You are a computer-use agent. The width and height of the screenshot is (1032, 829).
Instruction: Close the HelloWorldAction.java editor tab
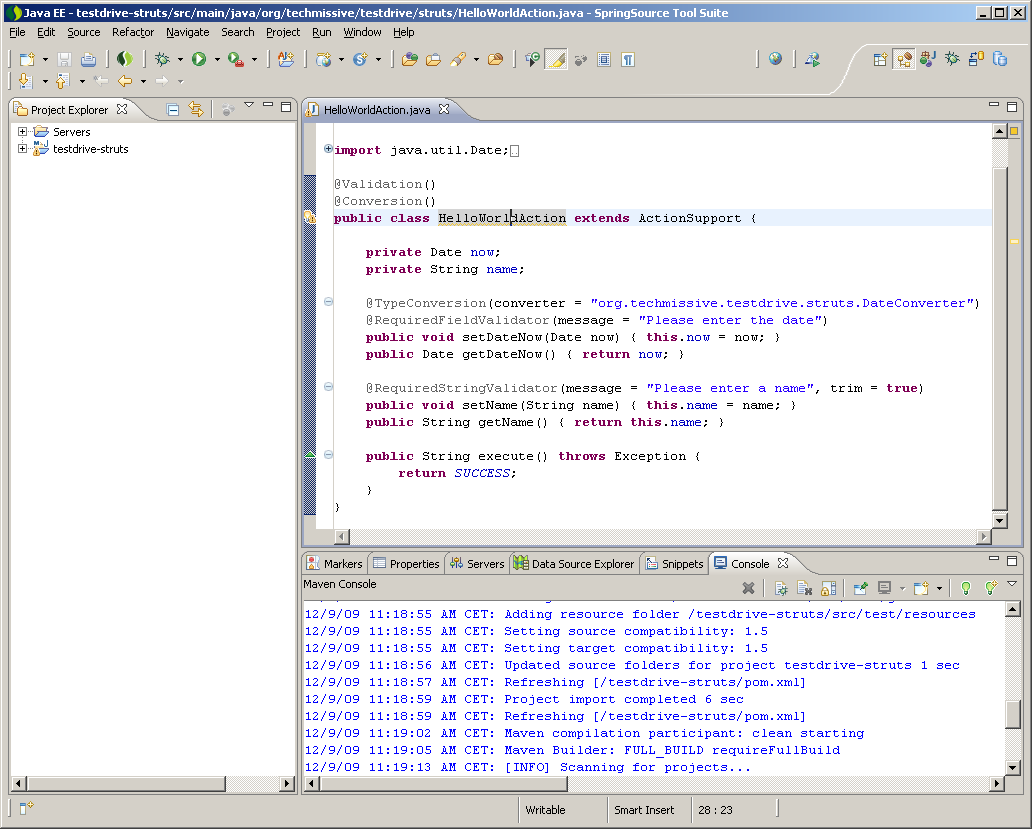coord(444,109)
